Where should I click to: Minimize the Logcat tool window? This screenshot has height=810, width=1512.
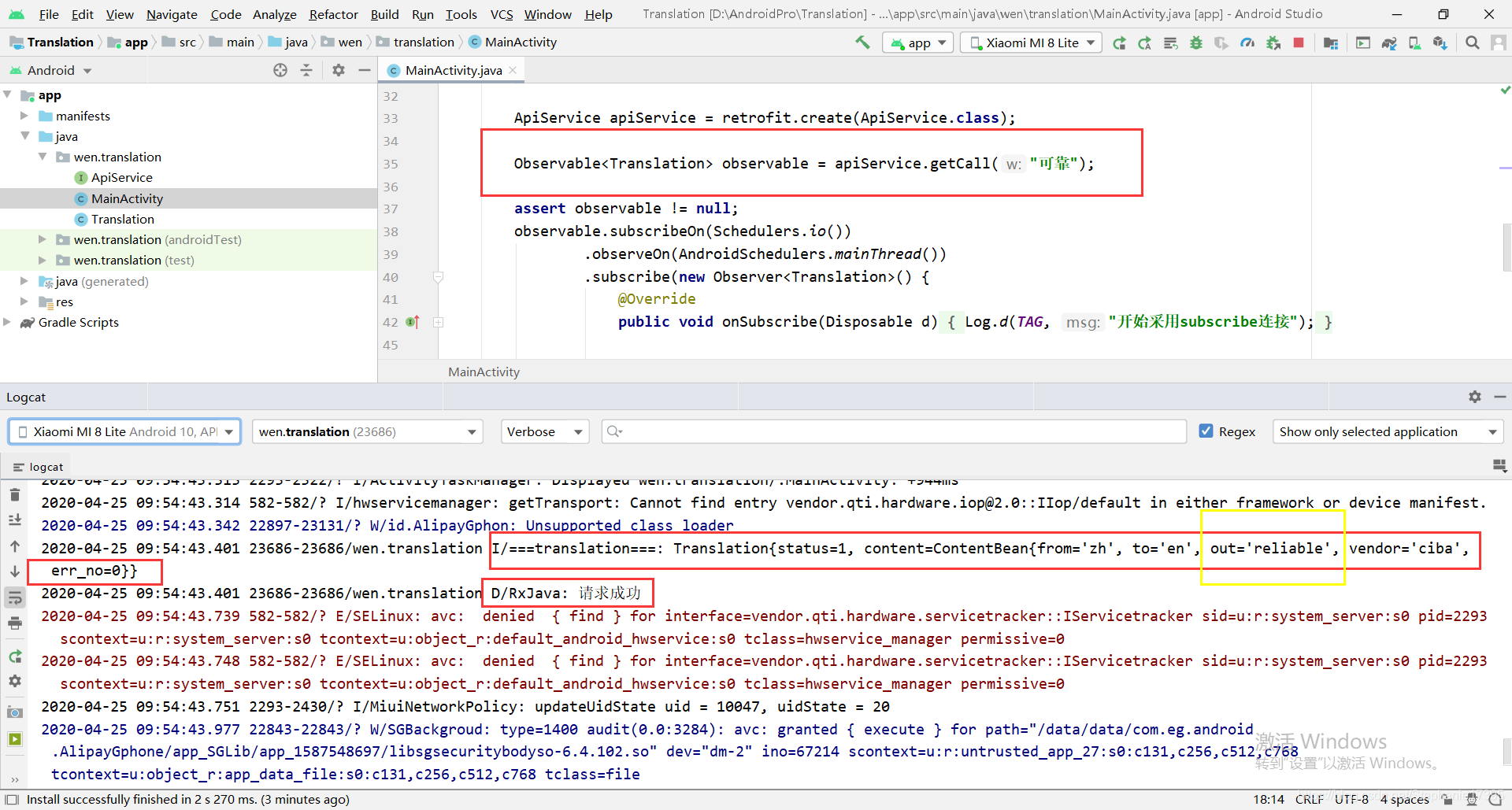point(1499,397)
